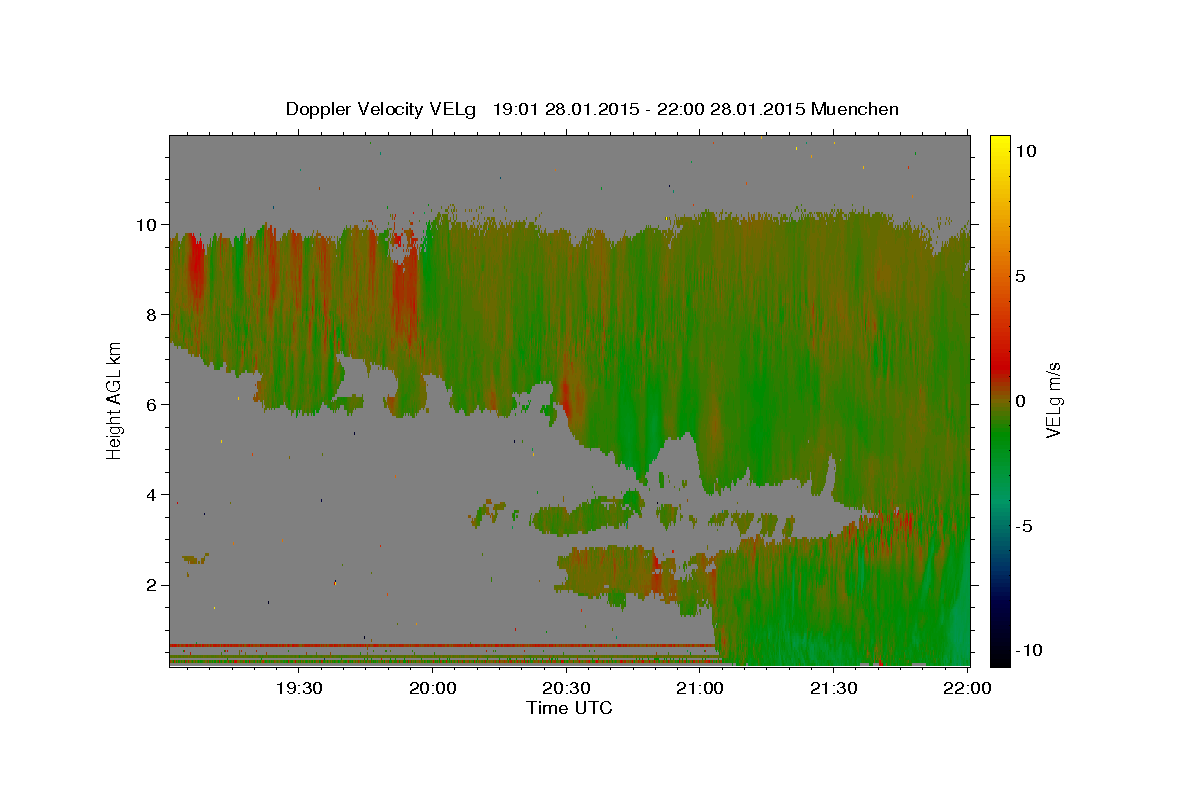Click the colorbar tick label -10
Image resolution: width=1200 pixels, height=800 pixels.
(x=1028, y=650)
